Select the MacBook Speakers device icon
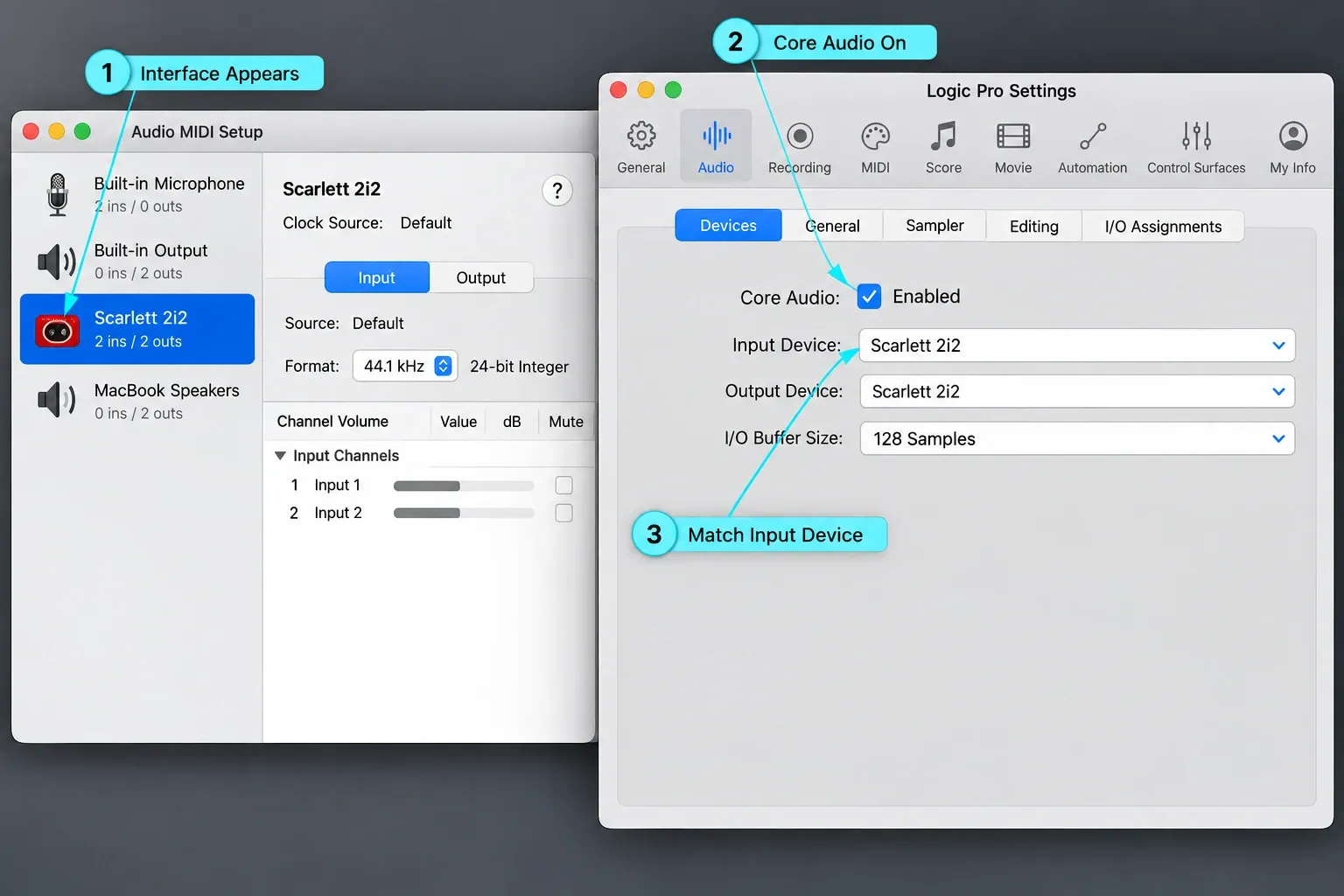This screenshot has height=896, width=1344. pyautogui.click(x=57, y=400)
